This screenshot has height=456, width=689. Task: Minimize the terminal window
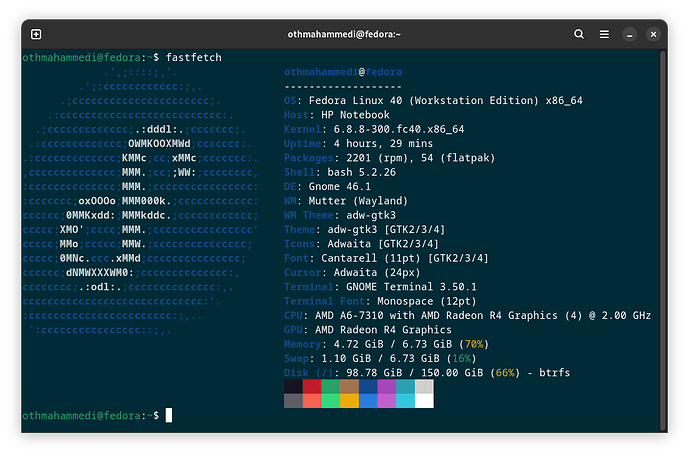coord(630,34)
